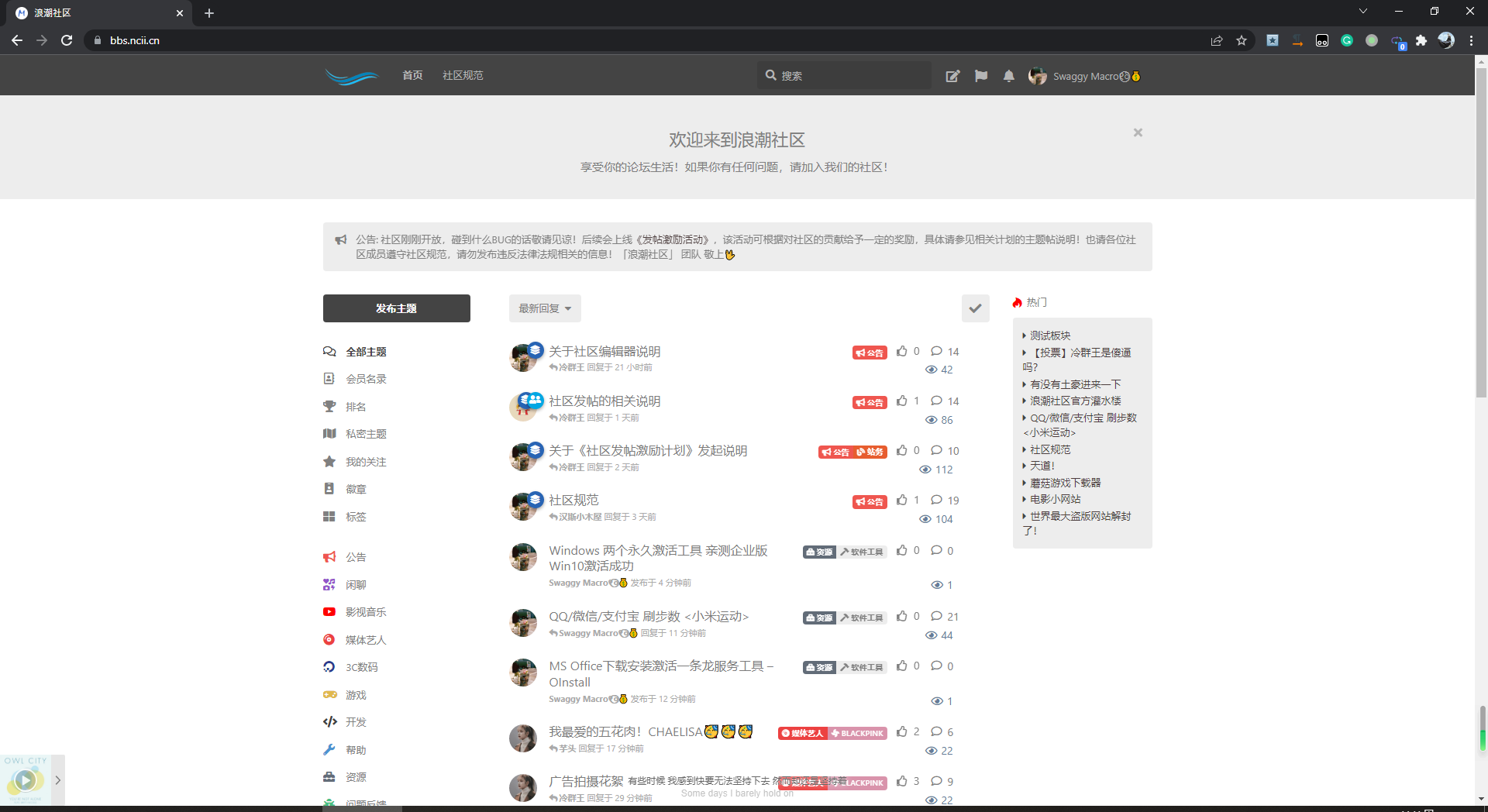Click the megaphone icon in announcement banner
Screen dimensions: 1488x812
tap(341, 239)
